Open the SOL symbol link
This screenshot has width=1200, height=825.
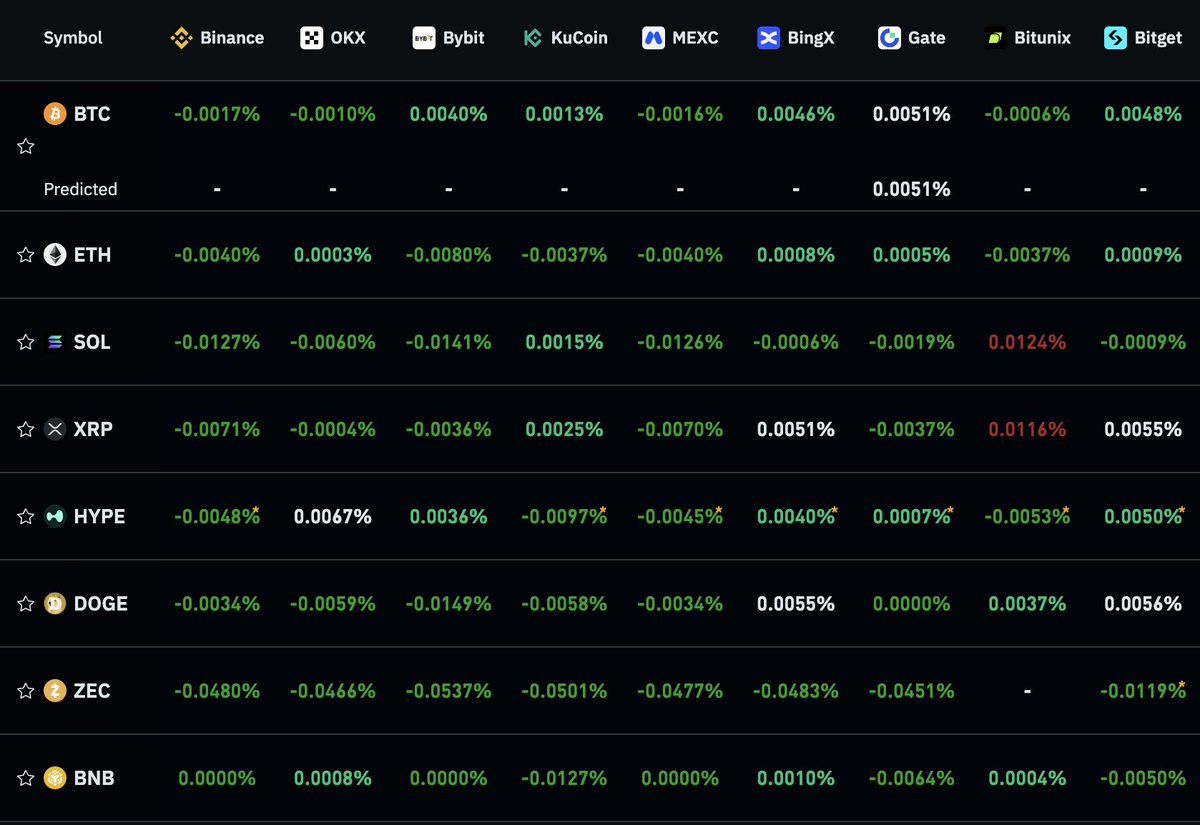(x=92, y=342)
